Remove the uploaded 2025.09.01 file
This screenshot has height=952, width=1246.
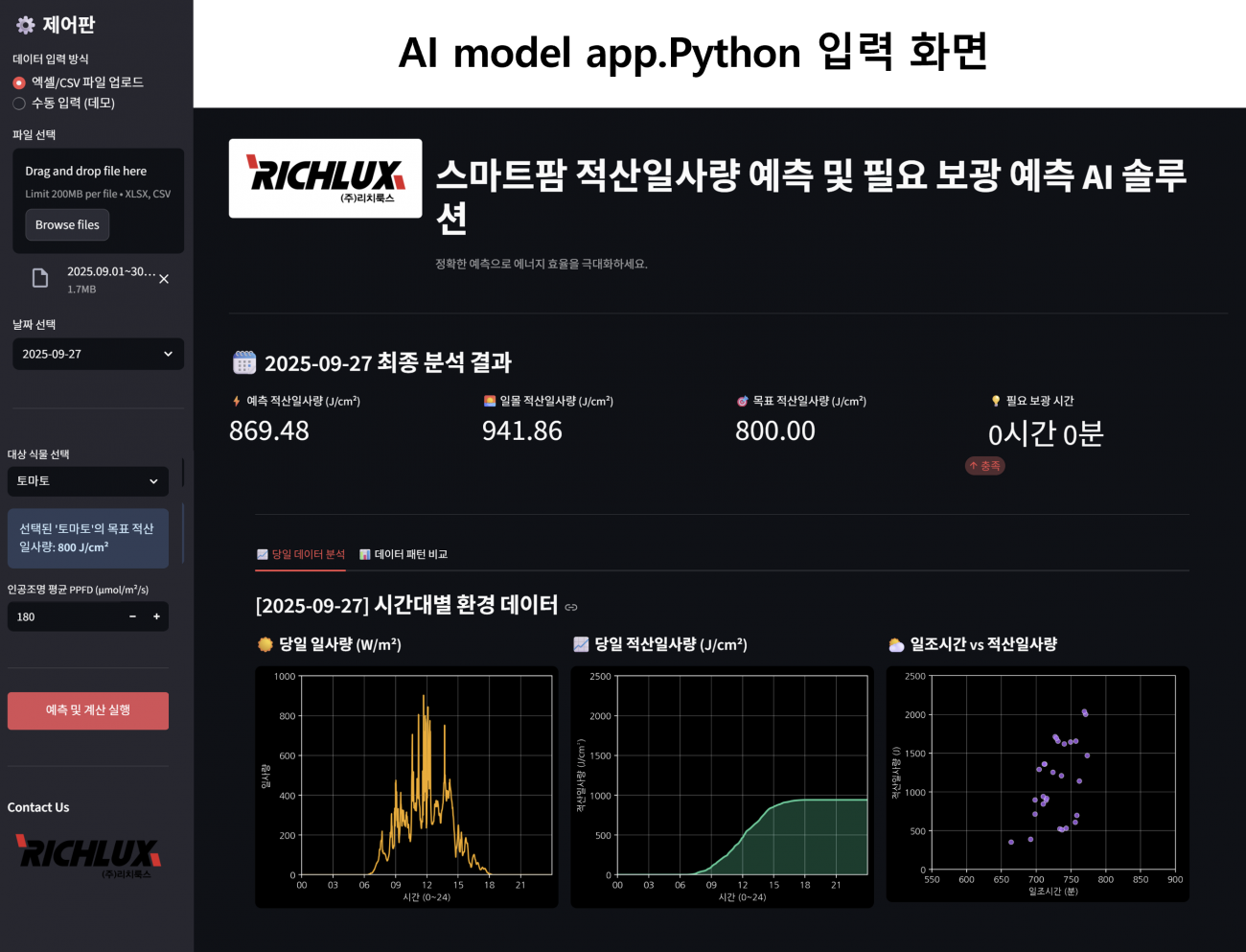[x=164, y=279]
